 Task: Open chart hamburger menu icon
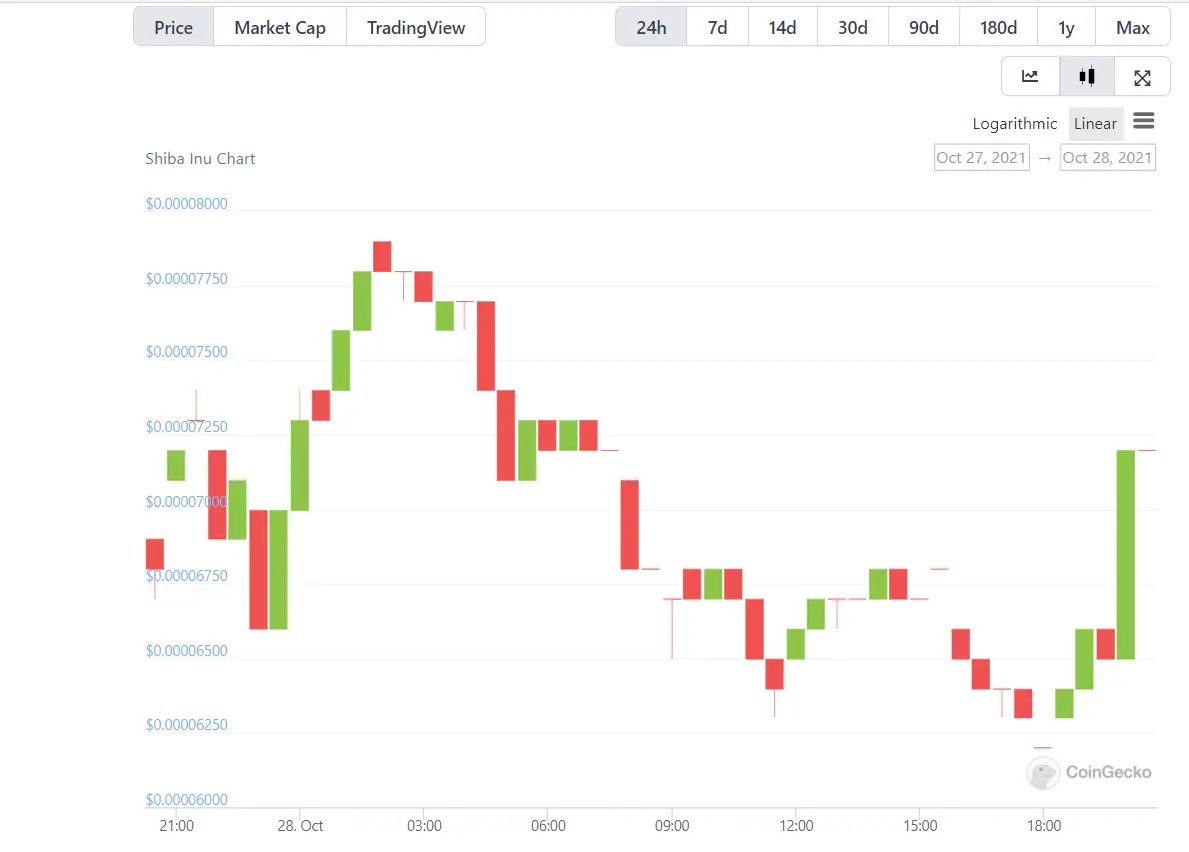(x=1144, y=121)
